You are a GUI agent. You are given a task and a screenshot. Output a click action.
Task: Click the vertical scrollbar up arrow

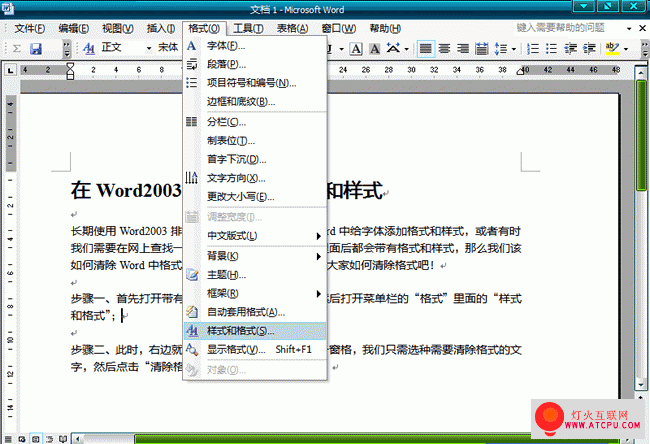(x=641, y=73)
